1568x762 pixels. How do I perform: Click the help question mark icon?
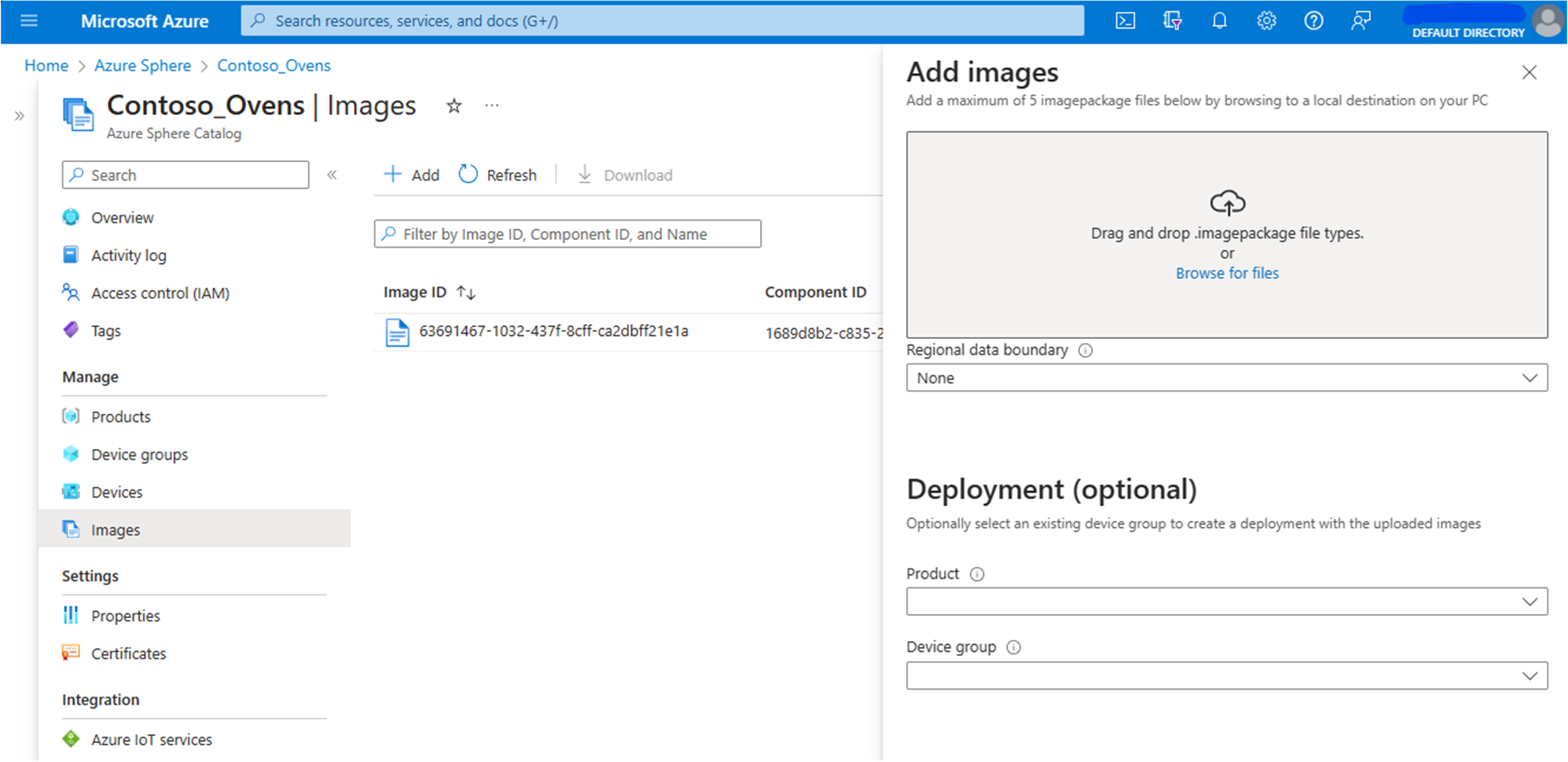coord(1313,20)
